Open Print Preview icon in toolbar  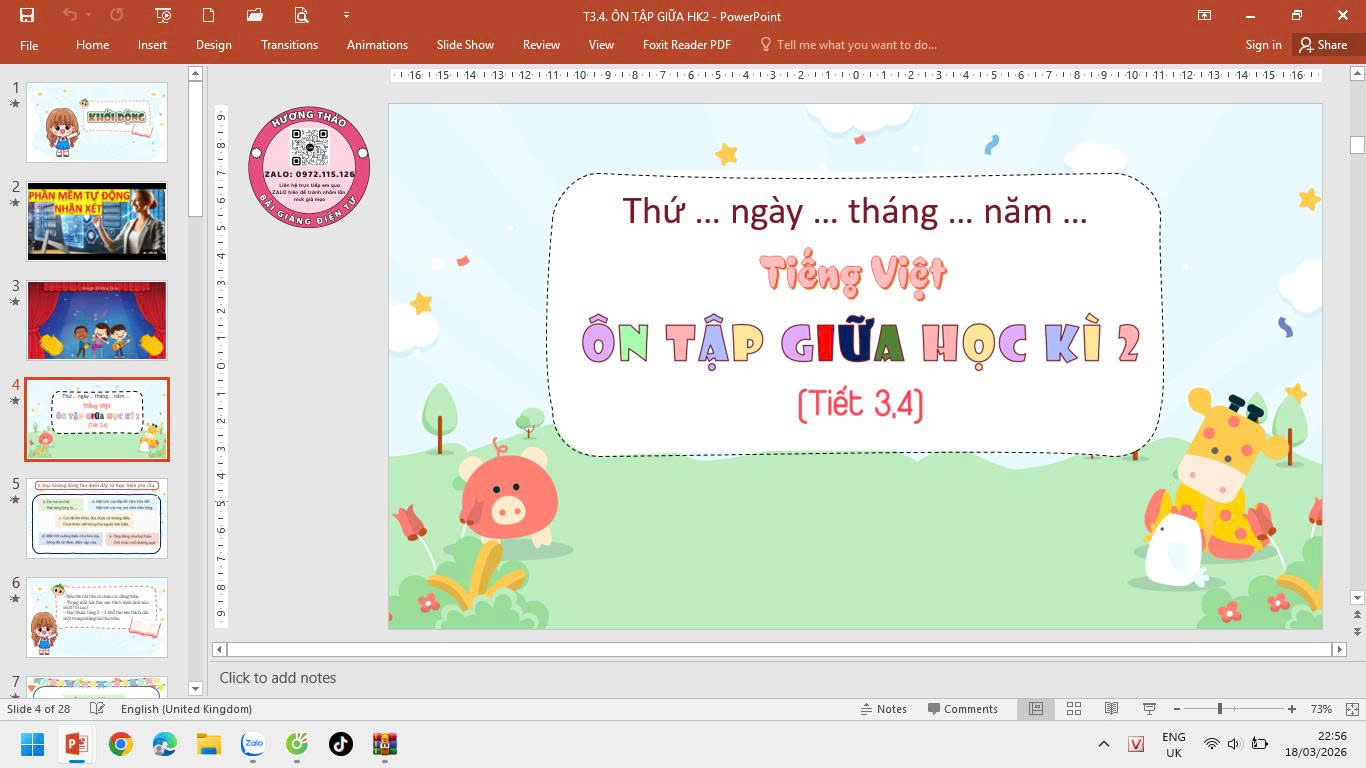click(x=301, y=15)
